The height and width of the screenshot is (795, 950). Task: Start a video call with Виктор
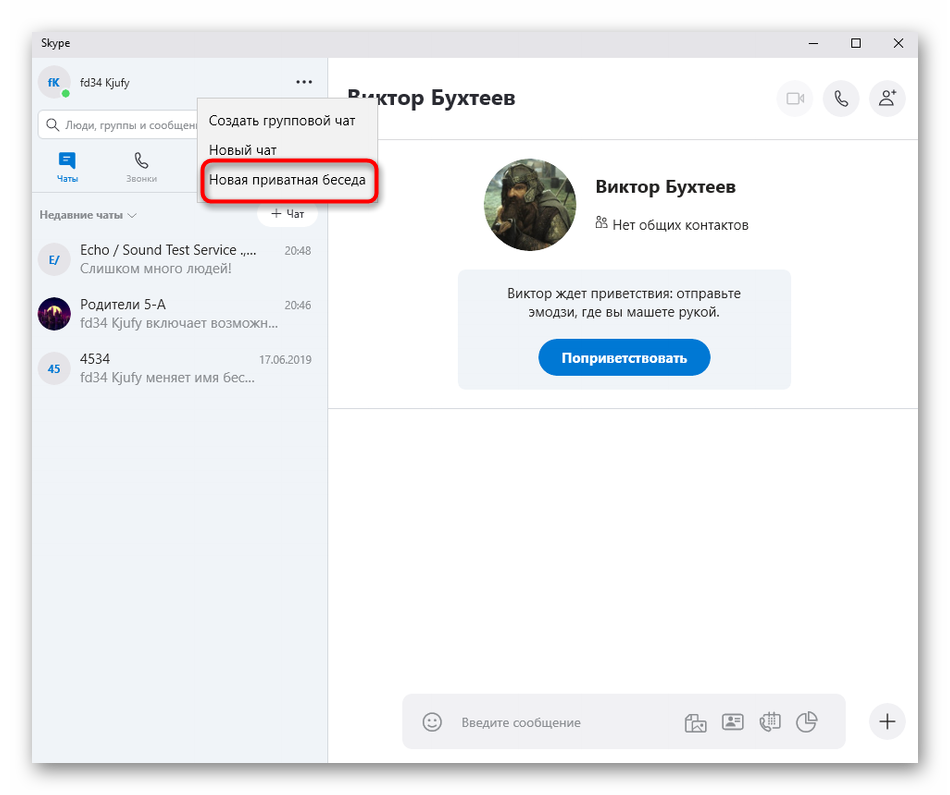pyautogui.click(x=795, y=99)
